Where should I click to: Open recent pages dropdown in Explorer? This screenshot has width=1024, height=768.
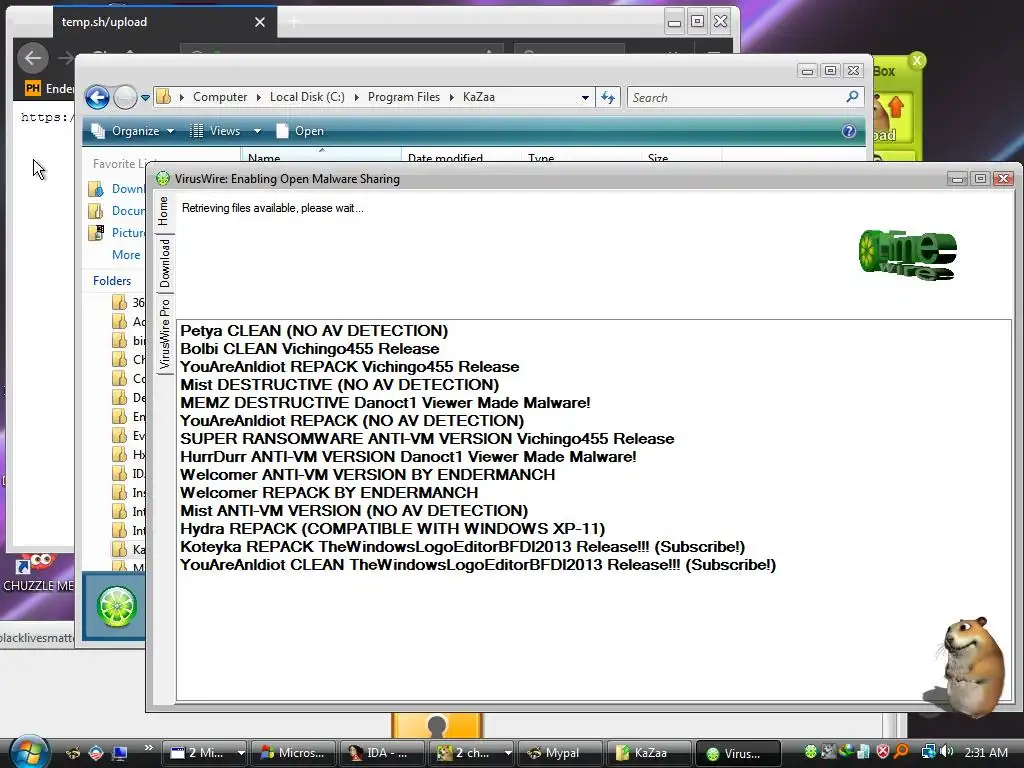[x=145, y=98]
